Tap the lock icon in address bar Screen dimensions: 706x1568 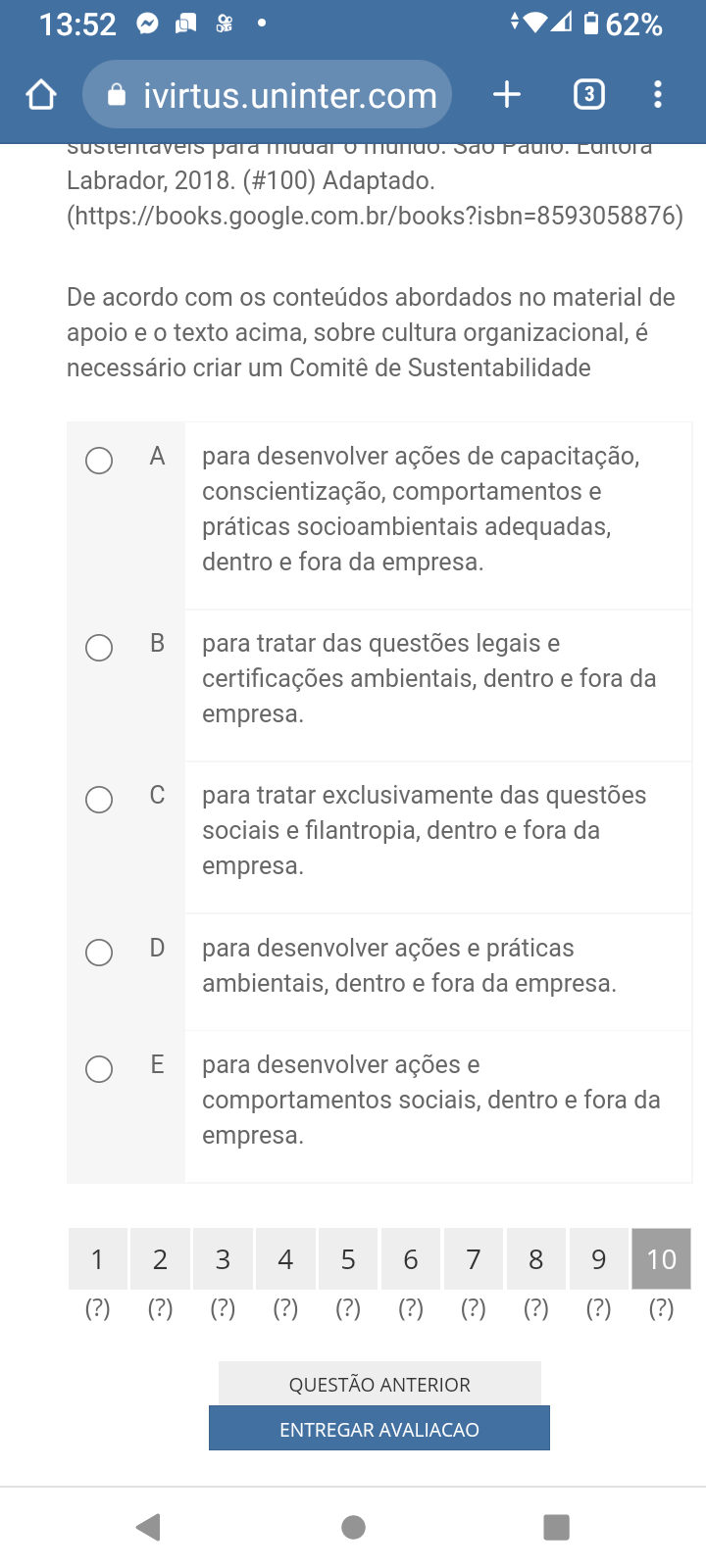point(117,95)
